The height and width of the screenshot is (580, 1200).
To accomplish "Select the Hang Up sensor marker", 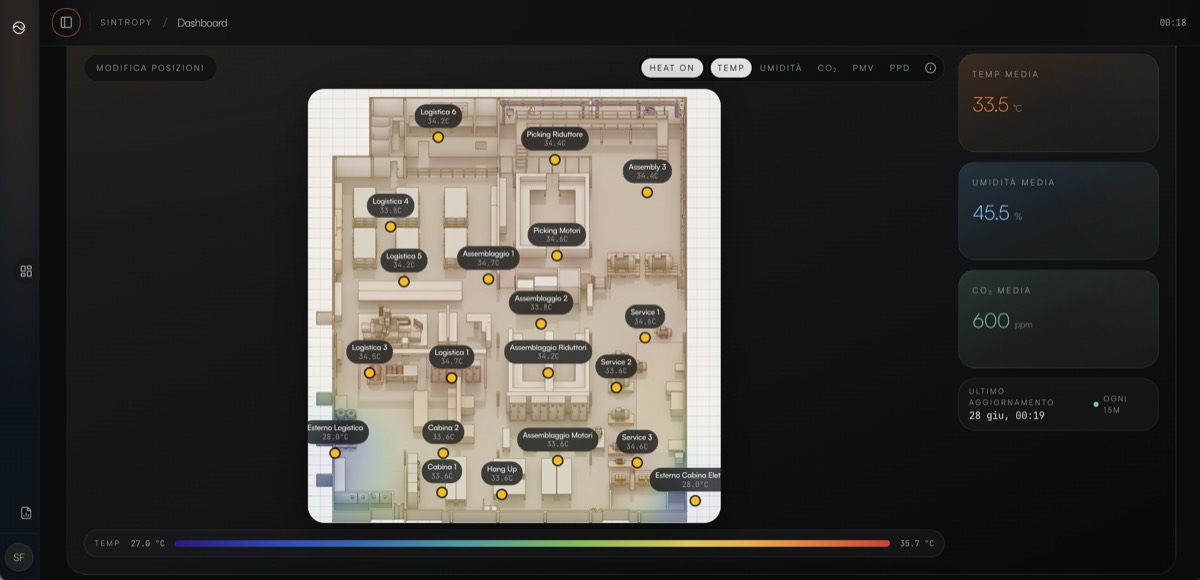I will click(502, 494).
